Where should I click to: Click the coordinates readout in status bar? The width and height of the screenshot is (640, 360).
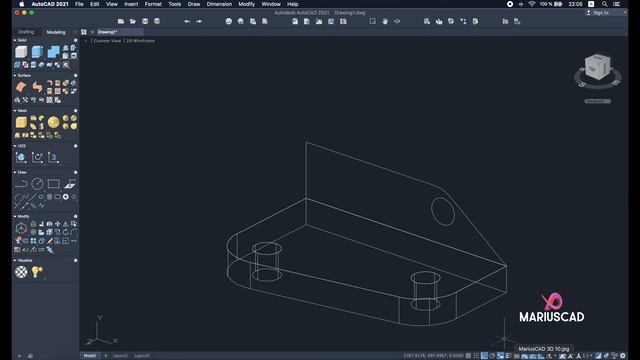pos(433,356)
